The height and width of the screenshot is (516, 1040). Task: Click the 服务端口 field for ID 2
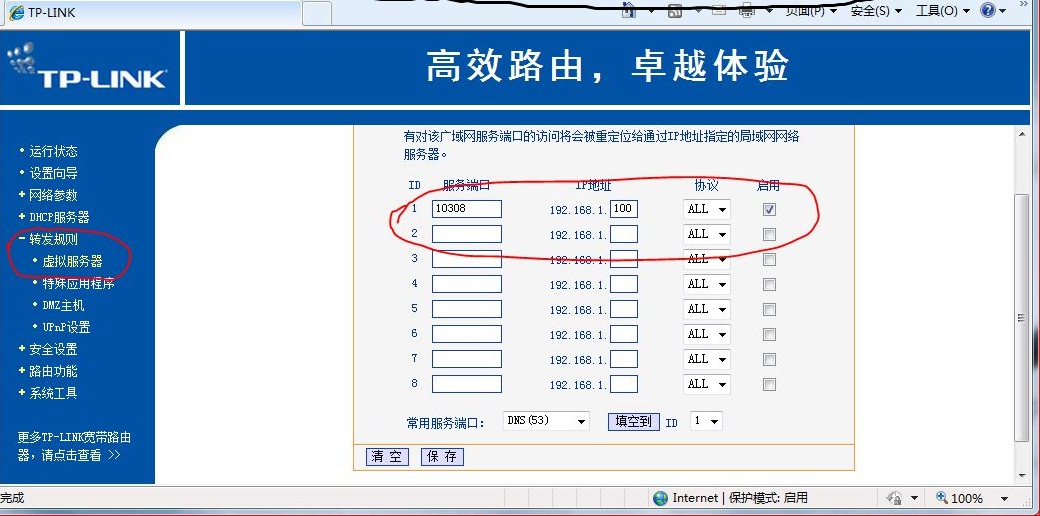467,234
